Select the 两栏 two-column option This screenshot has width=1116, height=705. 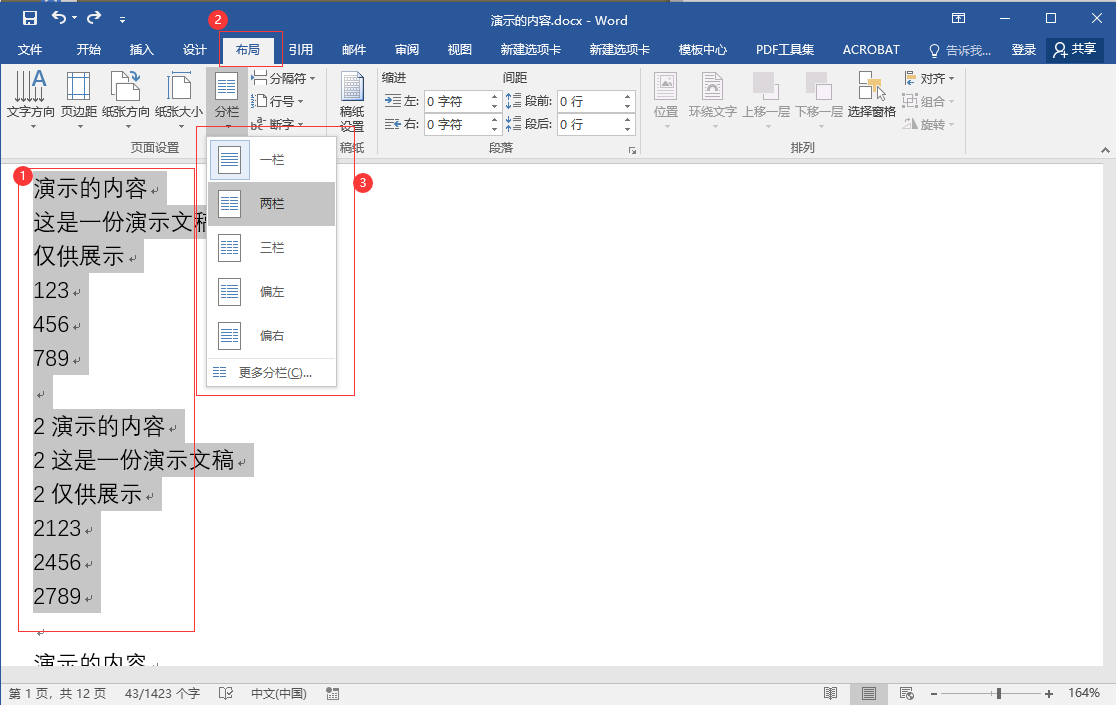(271, 204)
